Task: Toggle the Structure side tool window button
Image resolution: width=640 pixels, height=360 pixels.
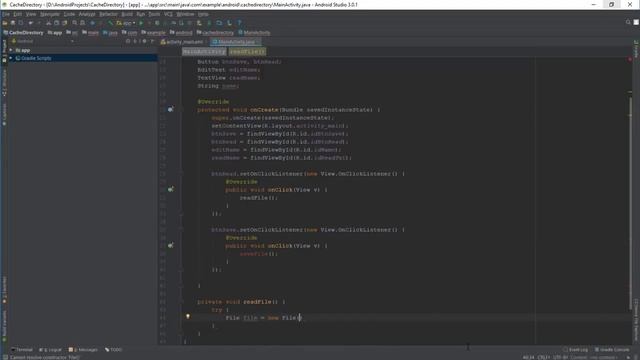Action: (x=4, y=84)
